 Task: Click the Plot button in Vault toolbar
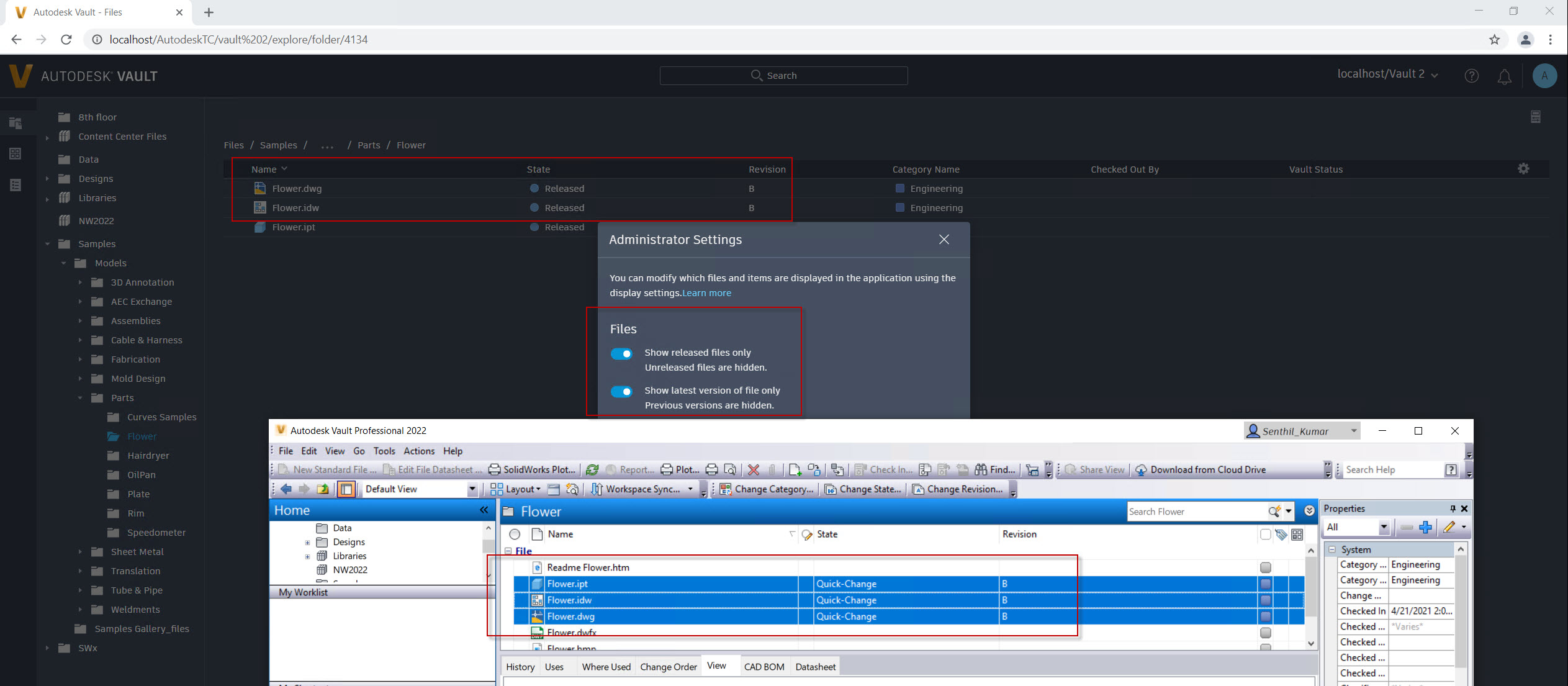point(679,470)
